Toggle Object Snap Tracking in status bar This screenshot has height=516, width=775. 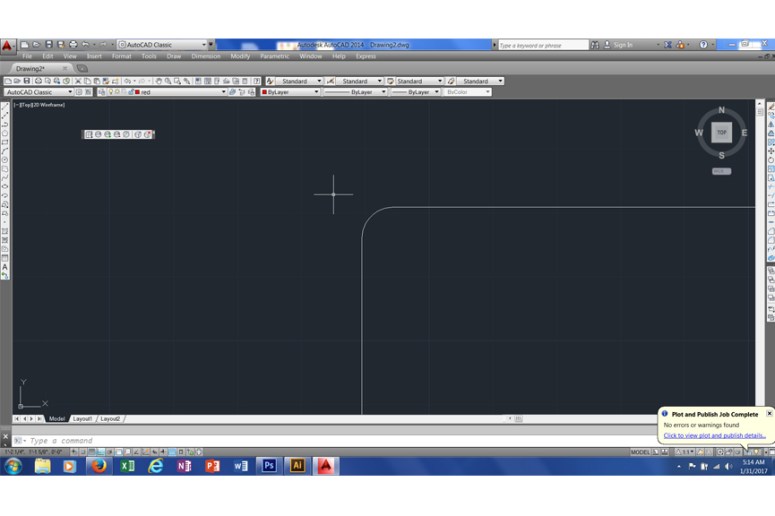click(x=136, y=452)
